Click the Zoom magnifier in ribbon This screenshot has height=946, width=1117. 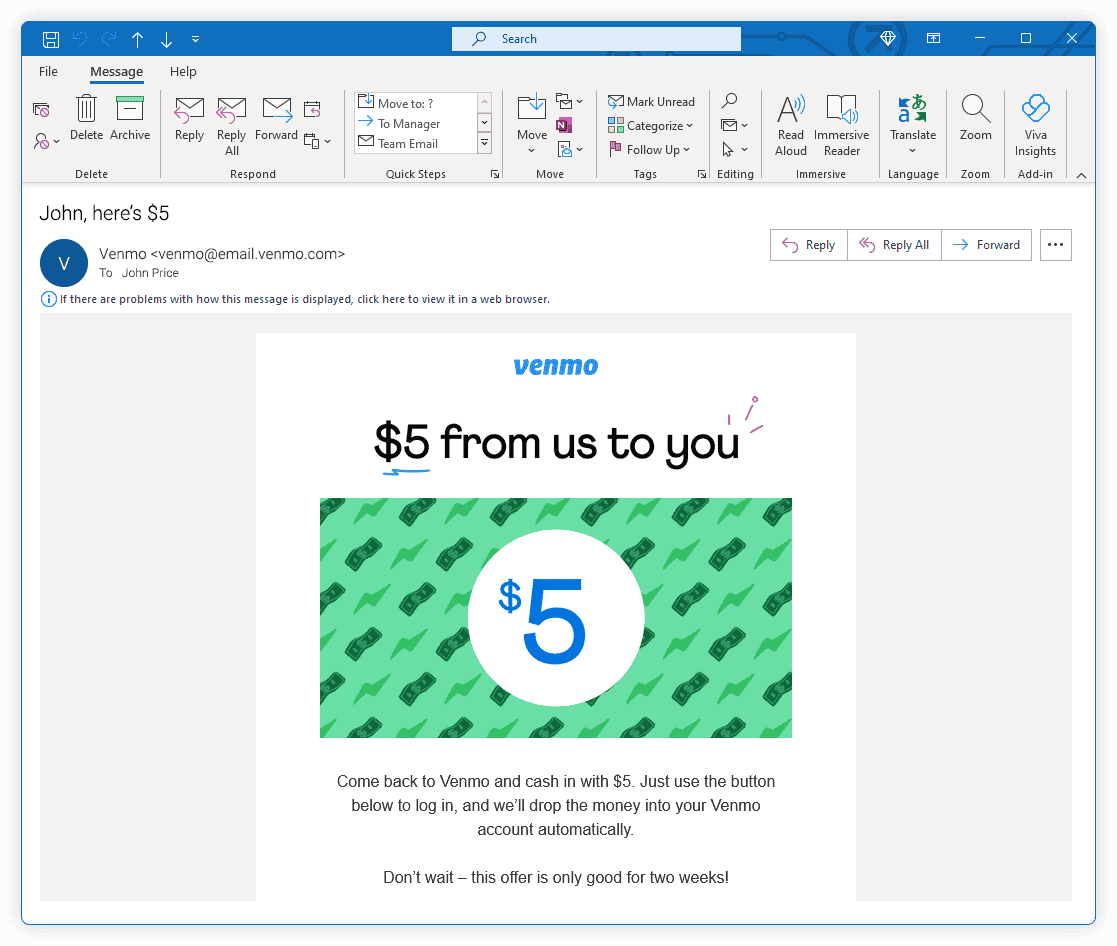click(x=975, y=118)
